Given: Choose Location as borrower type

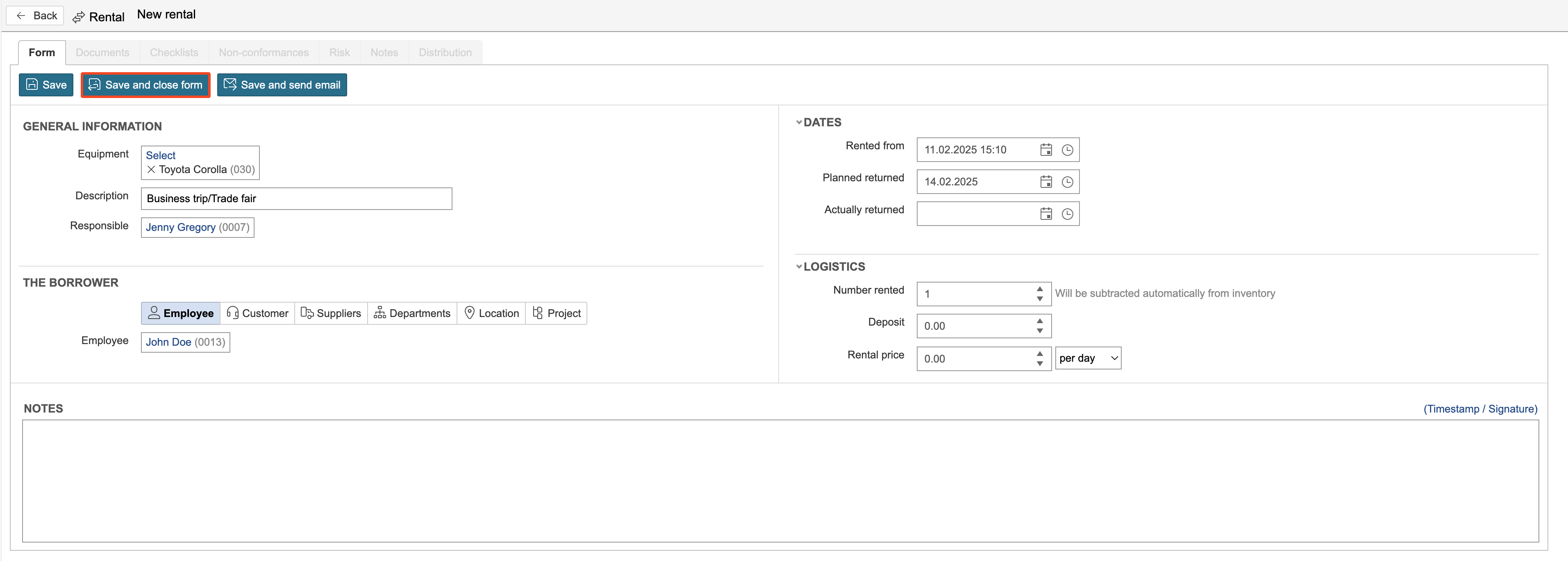Looking at the screenshot, I should pyautogui.click(x=491, y=313).
